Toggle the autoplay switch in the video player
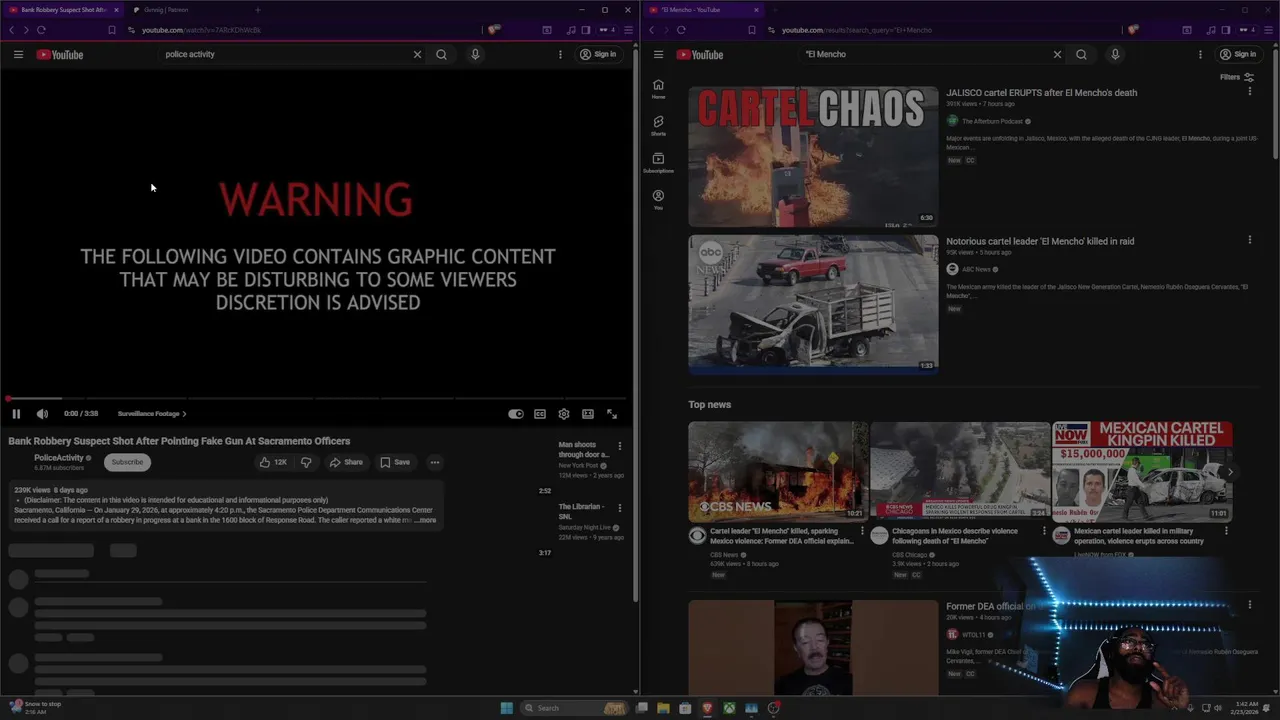 [x=515, y=414]
